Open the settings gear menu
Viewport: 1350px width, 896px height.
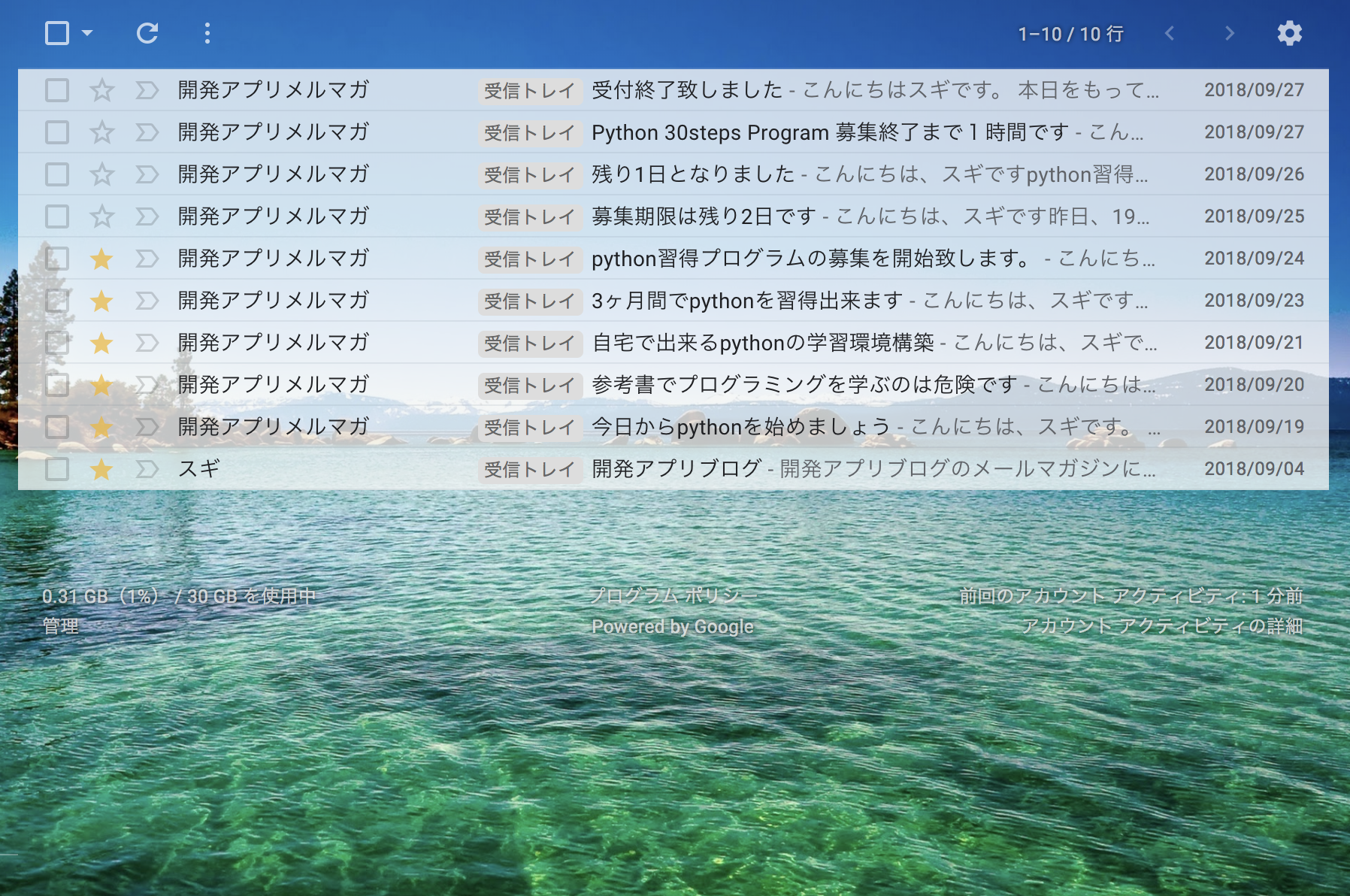point(1290,33)
